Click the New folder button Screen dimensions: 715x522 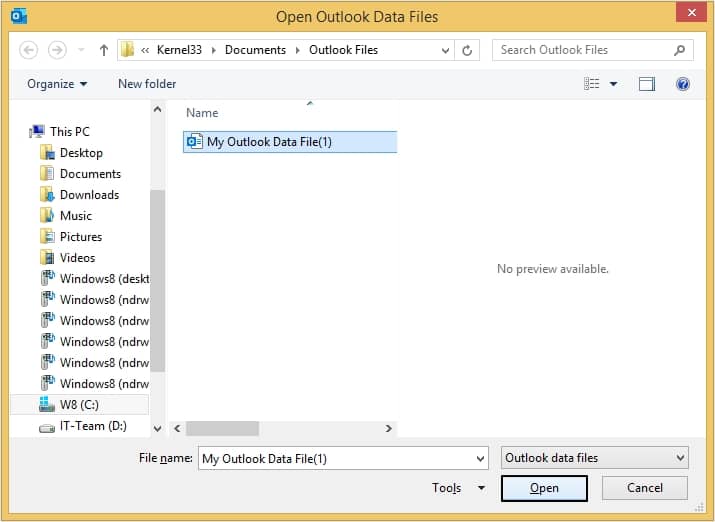click(147, 84)
